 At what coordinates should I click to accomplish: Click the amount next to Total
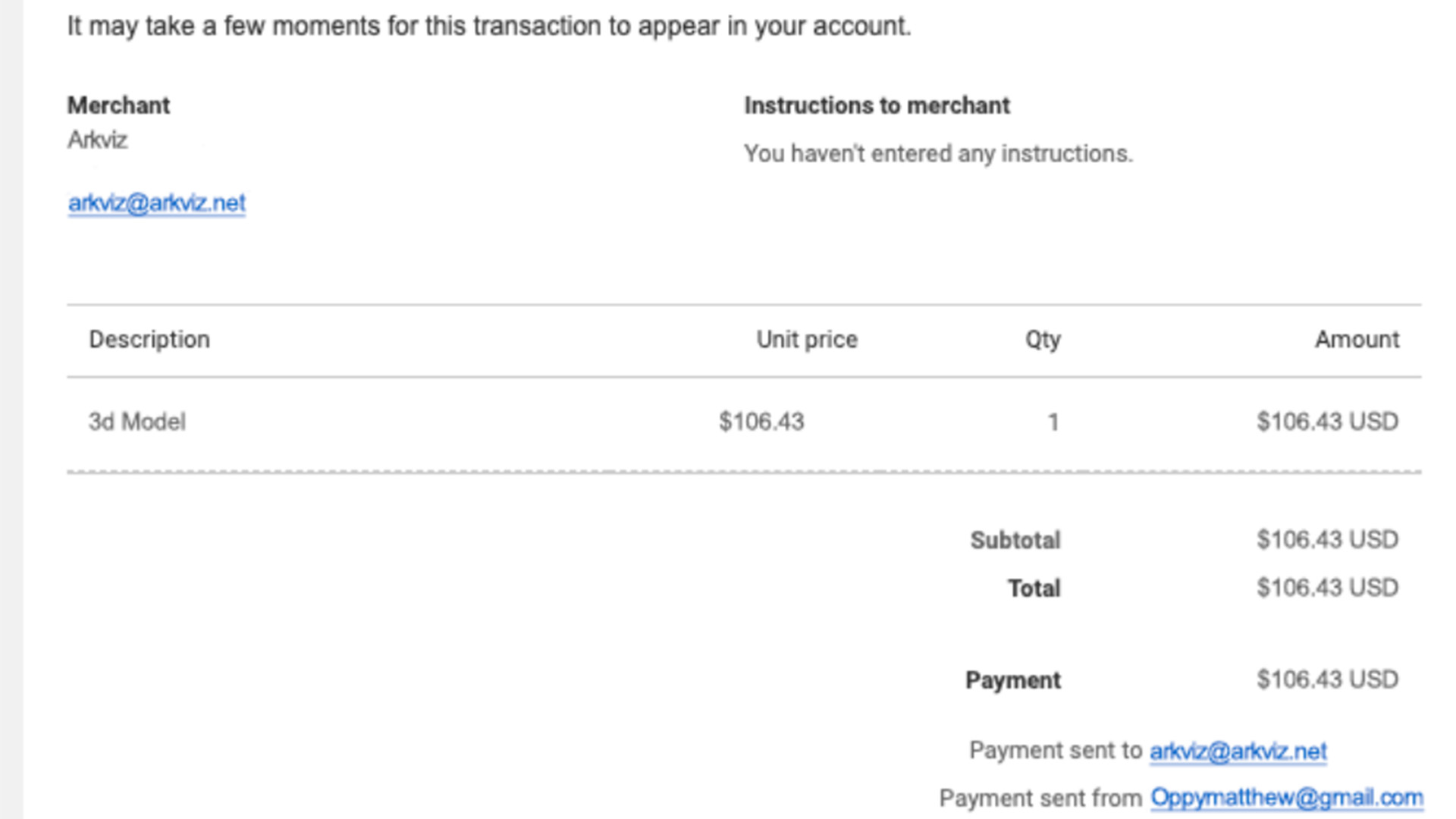pos(1327,588)
